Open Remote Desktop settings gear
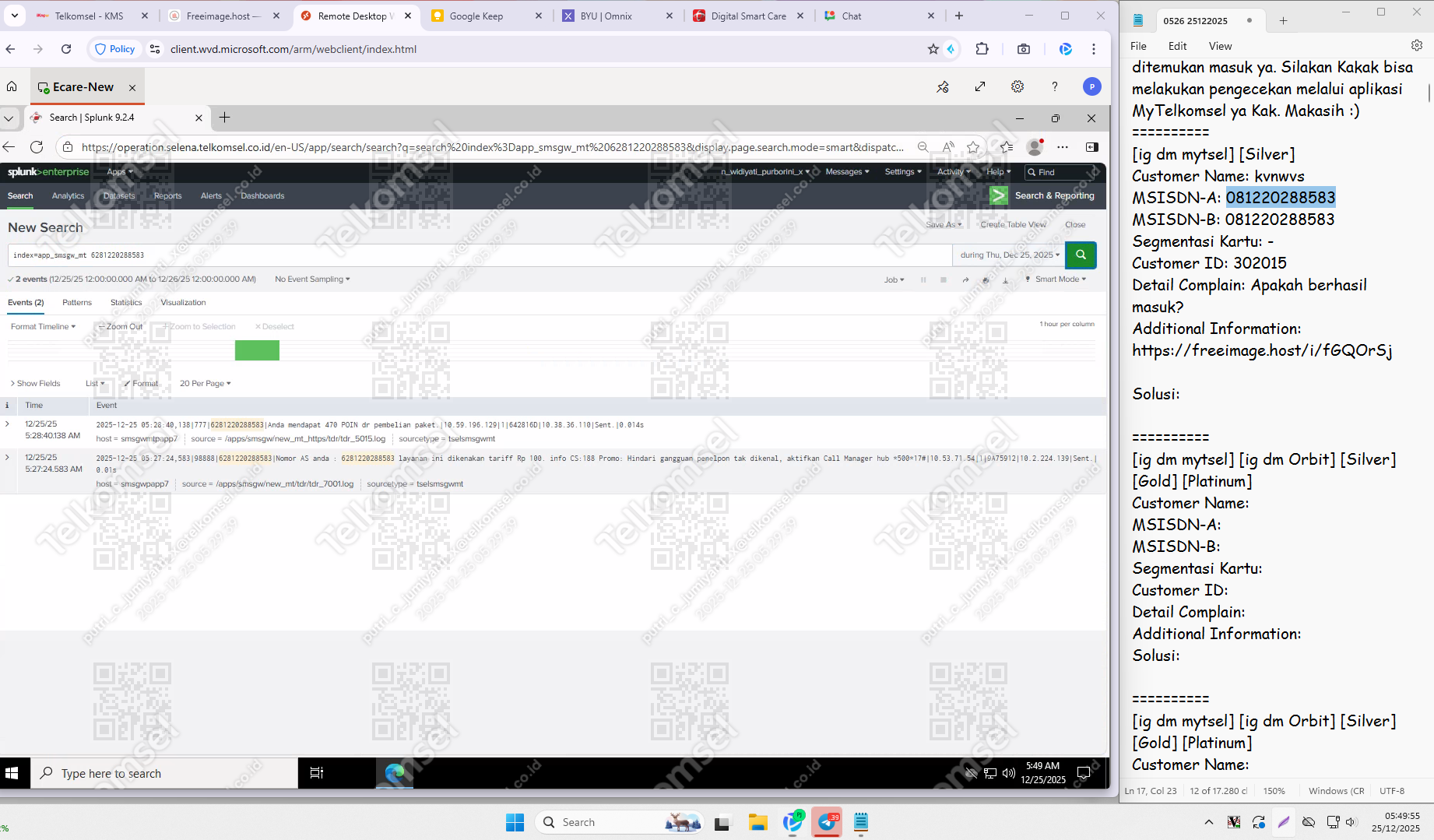Image resolution: width=1434 pixels, height=840 pixels. [x=1018, y=86]
